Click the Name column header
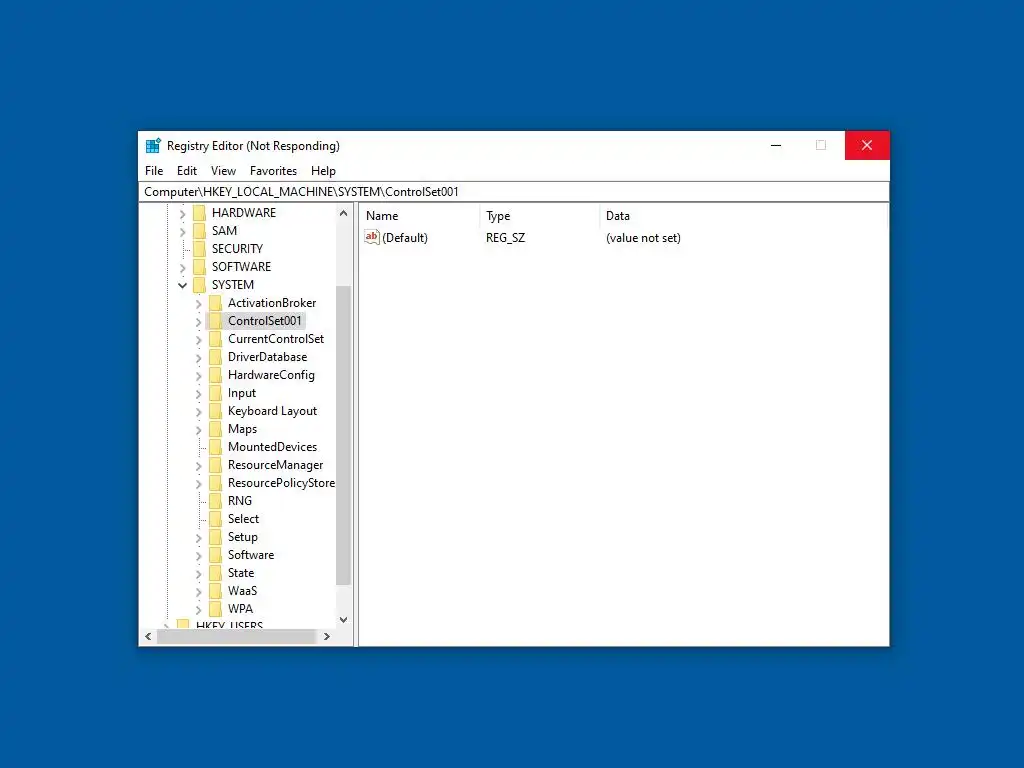Screen dimensions: 1024x768 point(419,216)
